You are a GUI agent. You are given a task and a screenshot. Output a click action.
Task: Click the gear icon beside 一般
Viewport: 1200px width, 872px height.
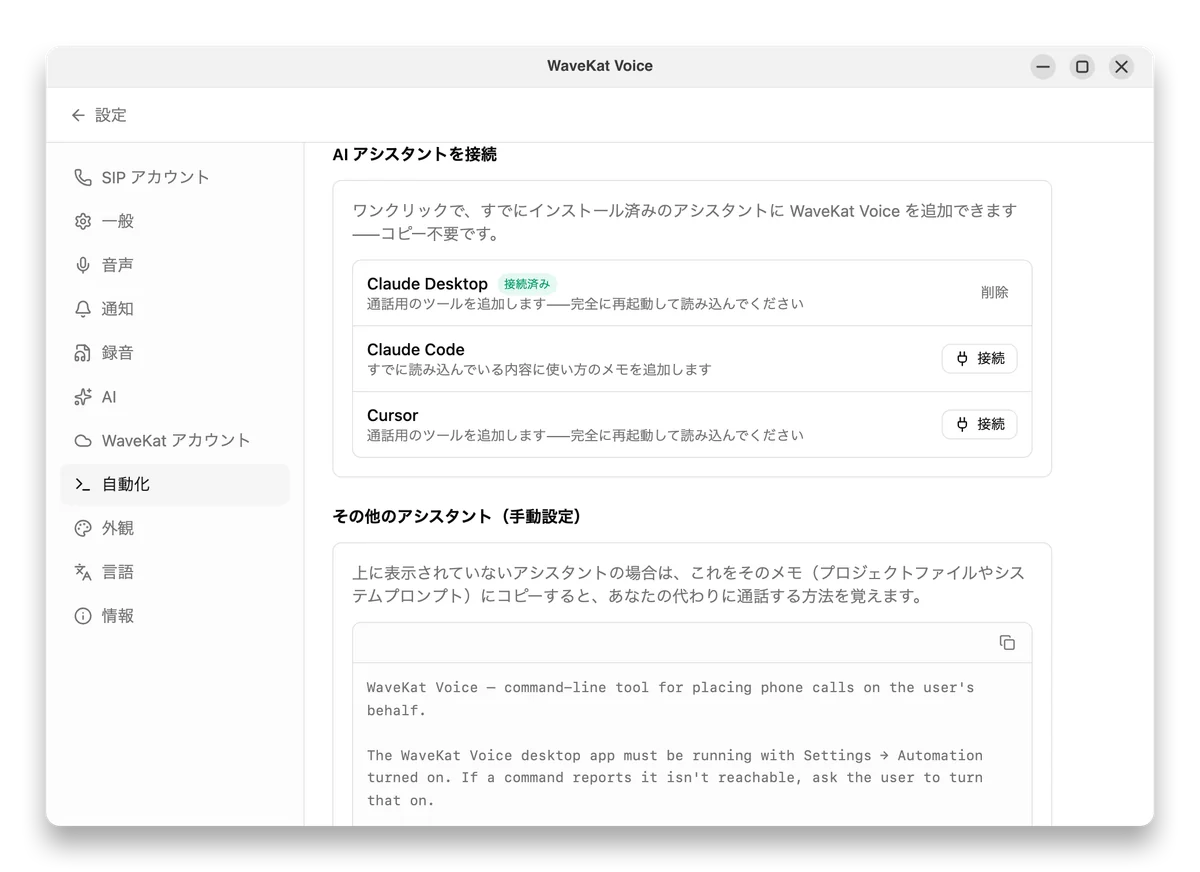tap(83, 221)
